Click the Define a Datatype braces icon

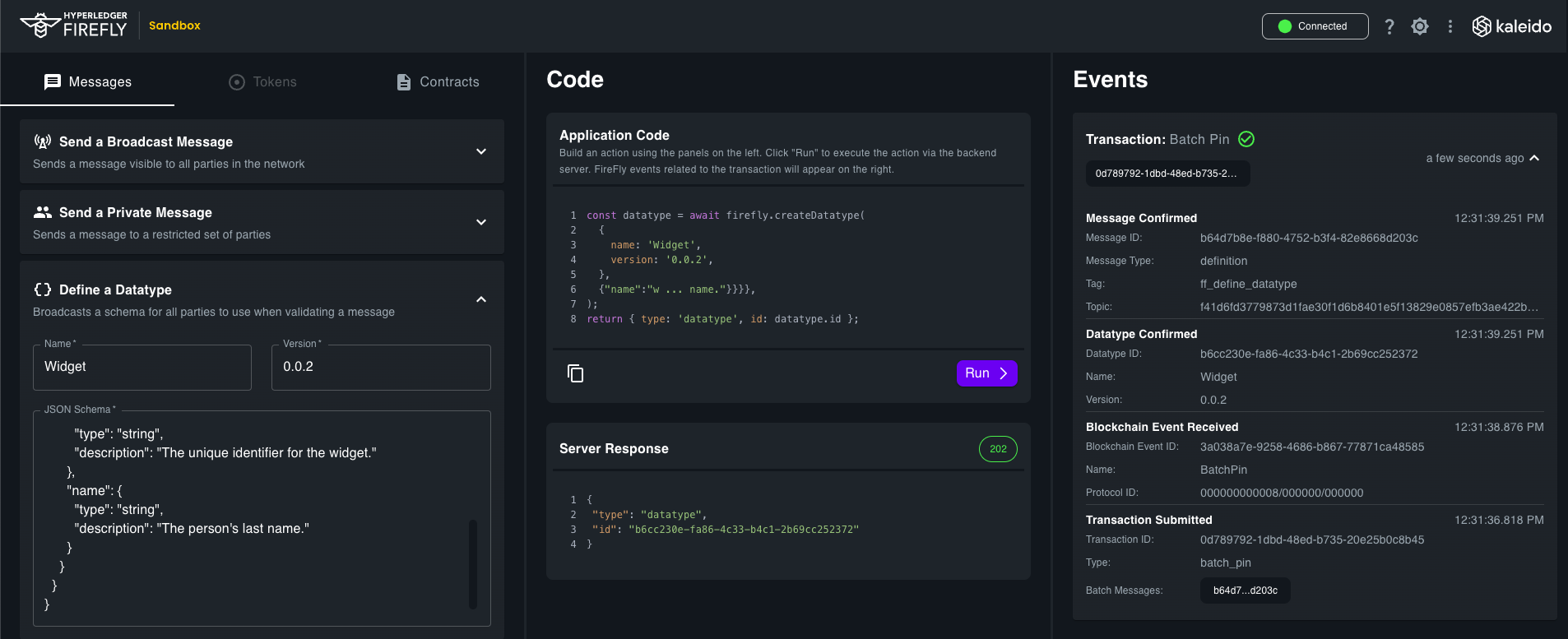pyautogui.click(x=43, y=289)
